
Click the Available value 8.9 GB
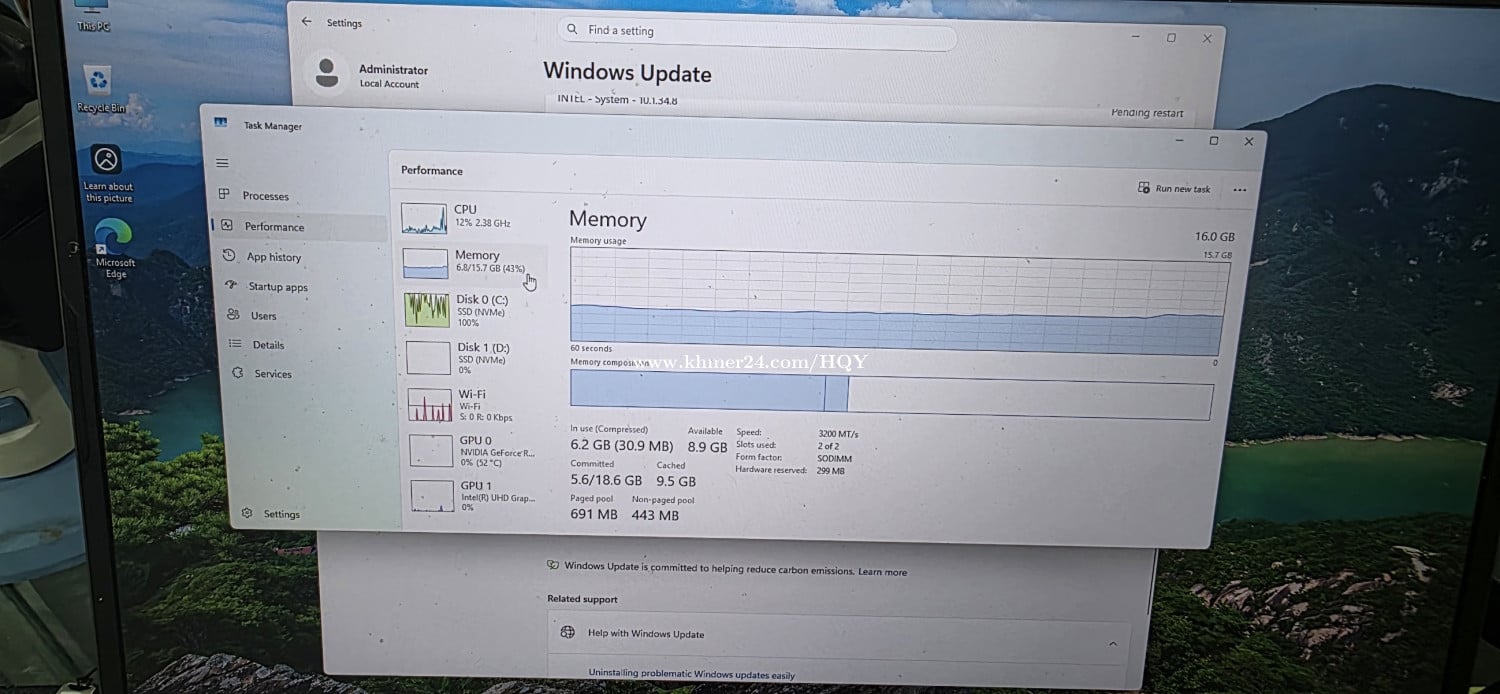point(707,447)
